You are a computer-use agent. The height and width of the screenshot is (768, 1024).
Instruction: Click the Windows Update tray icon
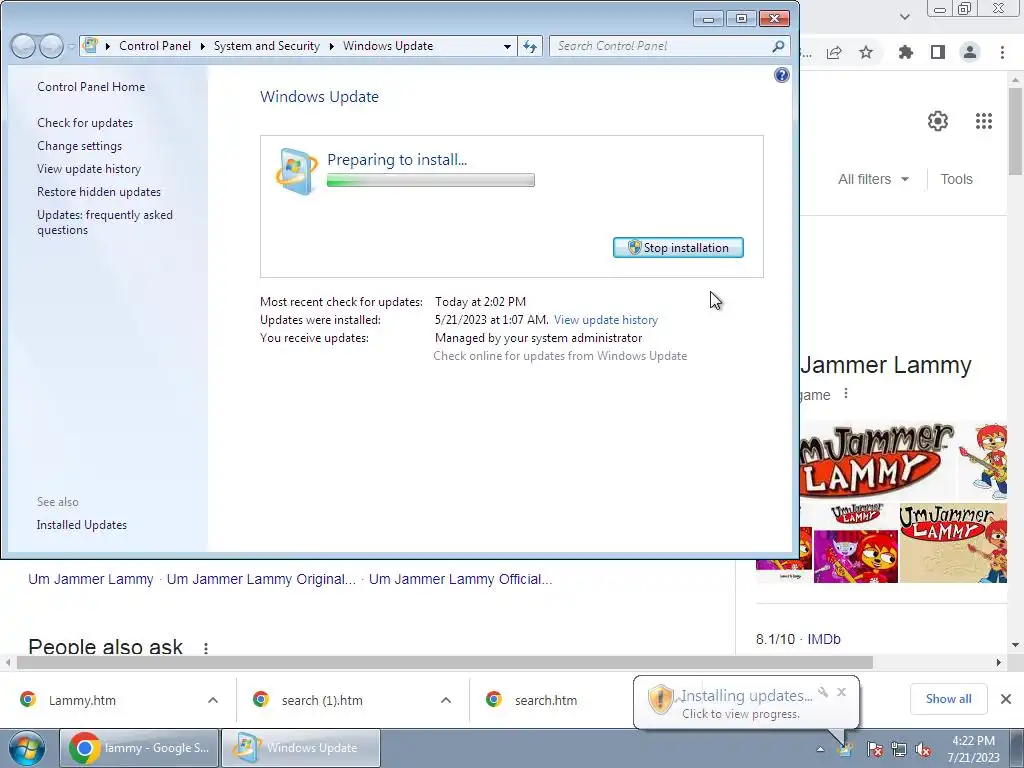(846, 749)
